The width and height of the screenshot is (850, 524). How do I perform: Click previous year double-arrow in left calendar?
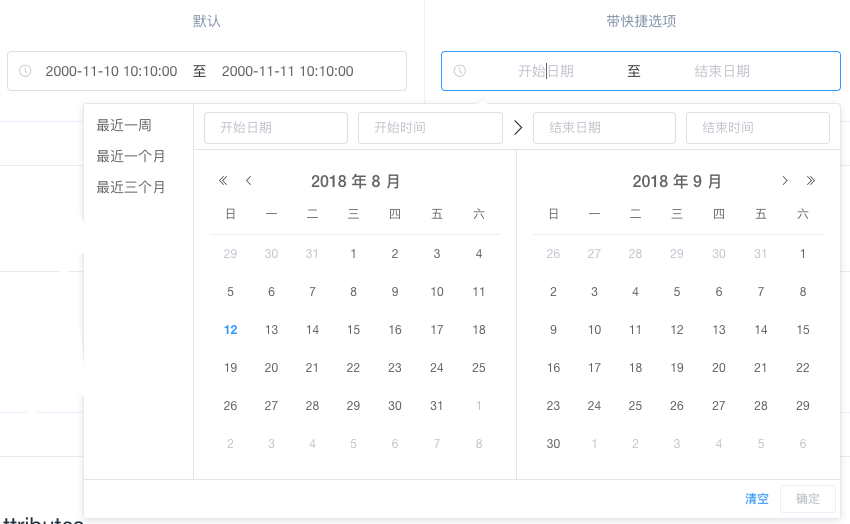223,181
